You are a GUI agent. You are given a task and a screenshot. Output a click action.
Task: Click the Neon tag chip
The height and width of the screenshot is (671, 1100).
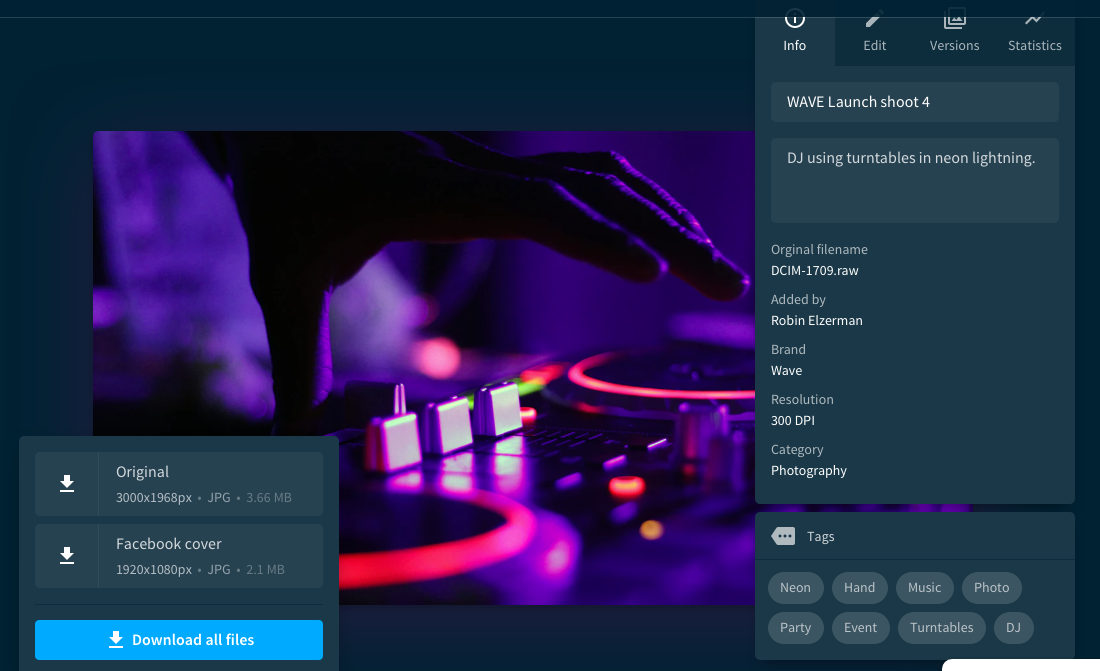pos(795,588)
